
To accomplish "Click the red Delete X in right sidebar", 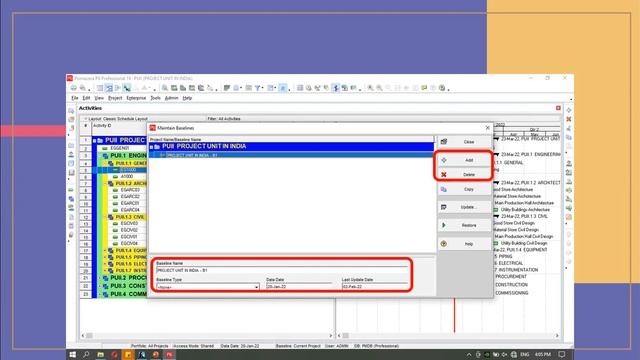I will point(569,119).
